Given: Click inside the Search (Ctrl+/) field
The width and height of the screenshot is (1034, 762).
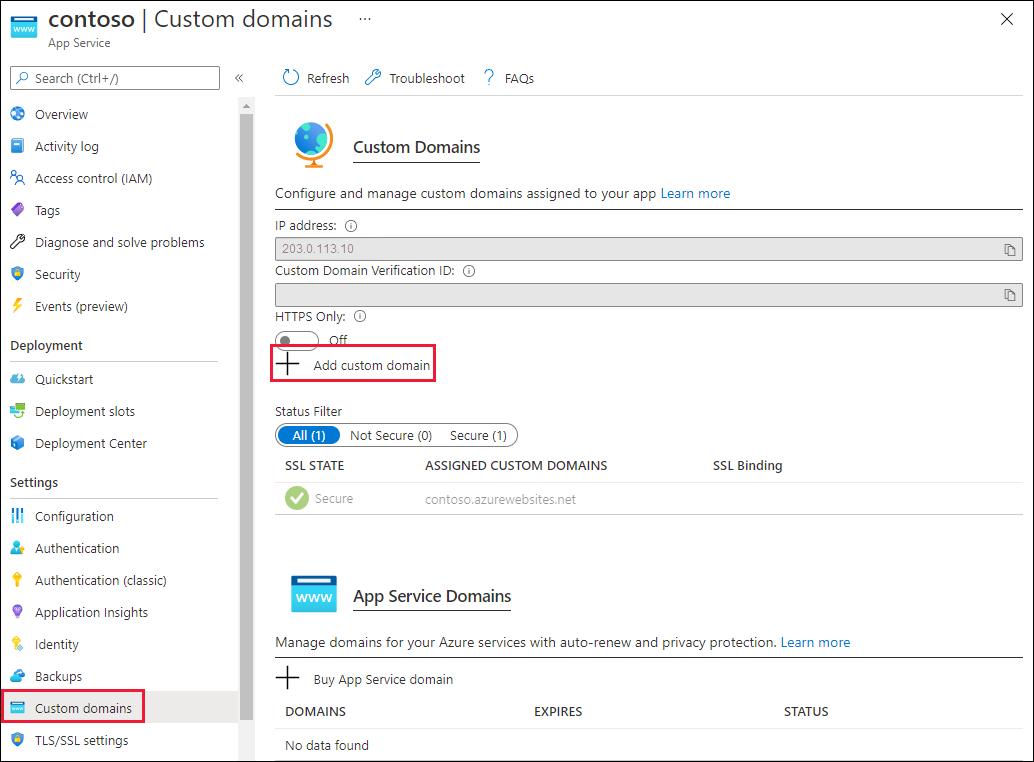Looking at the screenshot, I should point(114,77).
